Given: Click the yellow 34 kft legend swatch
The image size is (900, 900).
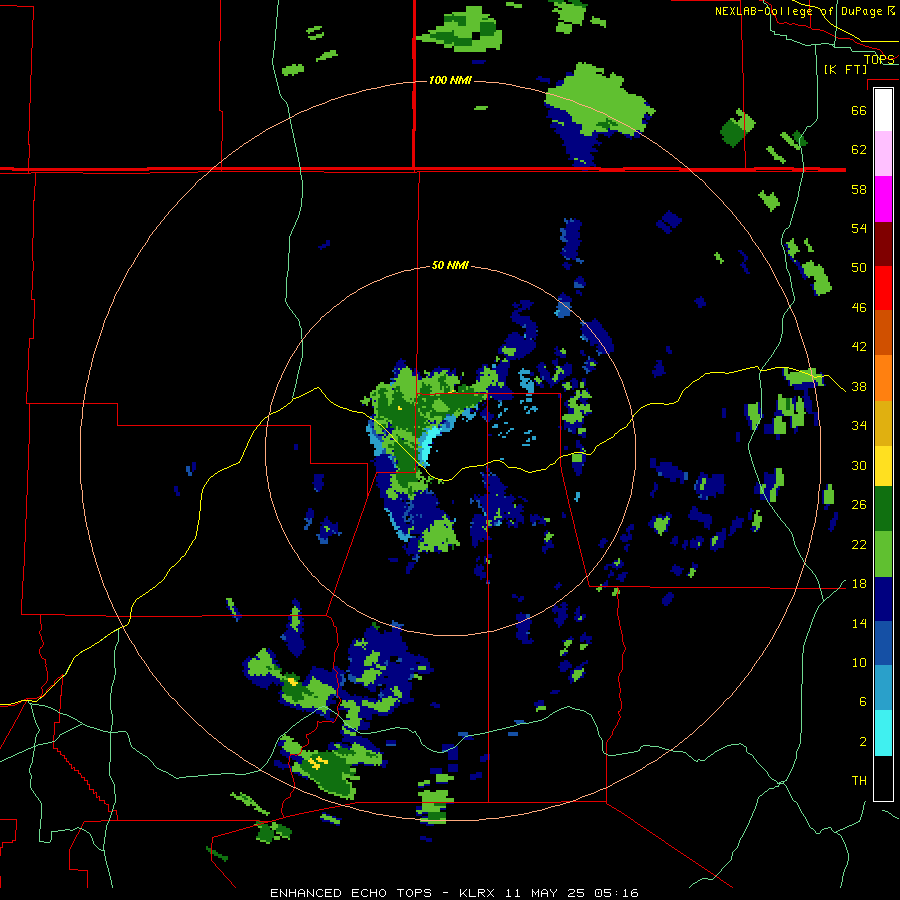Looking at the screenshot, I should tap(883, 466).
